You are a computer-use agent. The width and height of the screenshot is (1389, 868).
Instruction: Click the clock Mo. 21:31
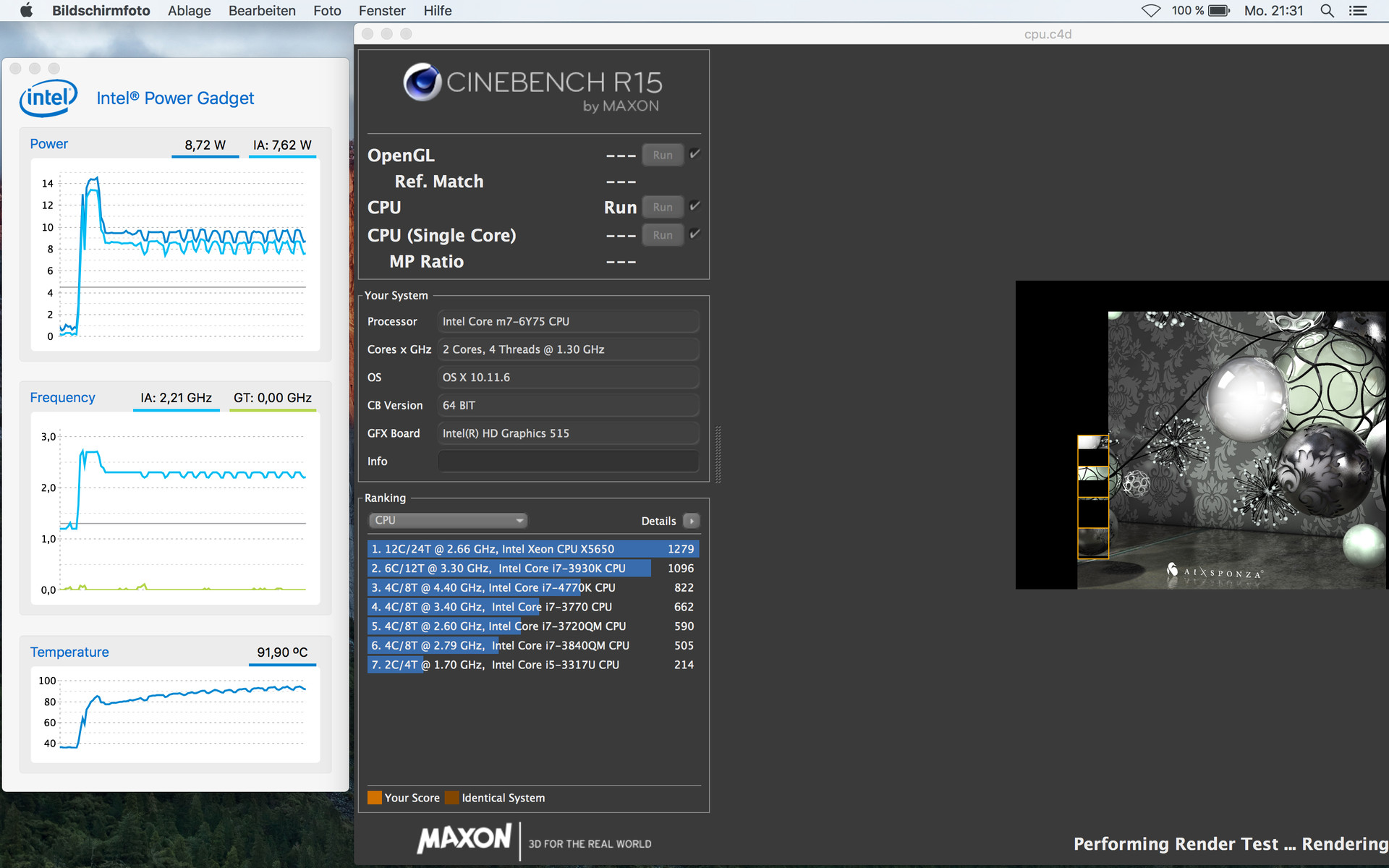click(1274, 10)
